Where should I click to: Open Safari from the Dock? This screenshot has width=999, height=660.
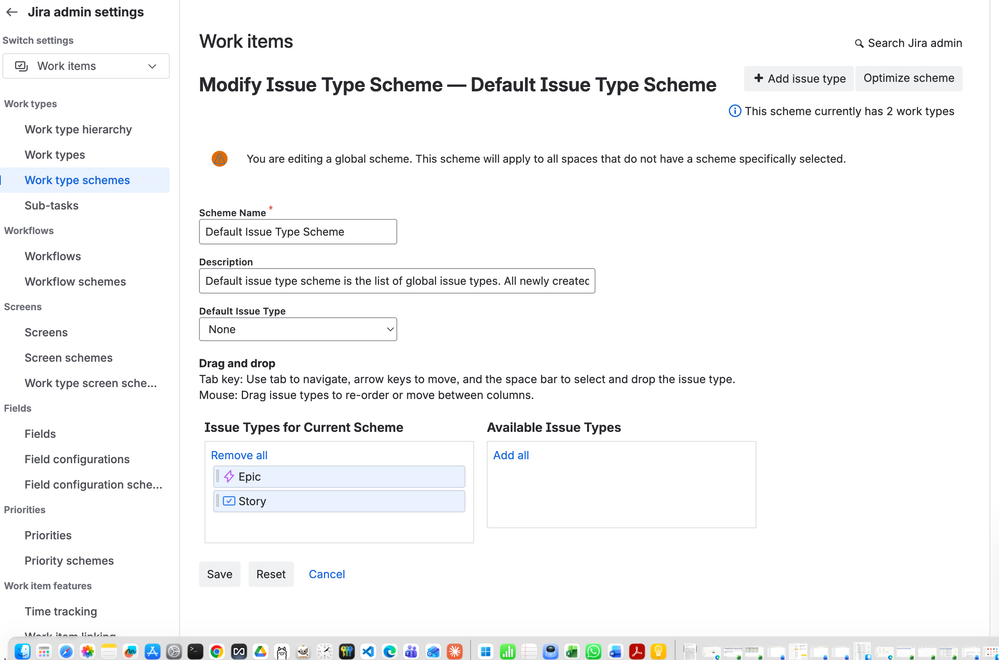pos(66,651)
